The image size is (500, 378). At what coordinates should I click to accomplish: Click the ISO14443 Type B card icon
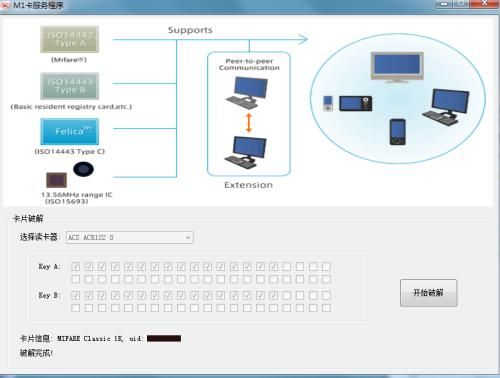tap(70, 86)
